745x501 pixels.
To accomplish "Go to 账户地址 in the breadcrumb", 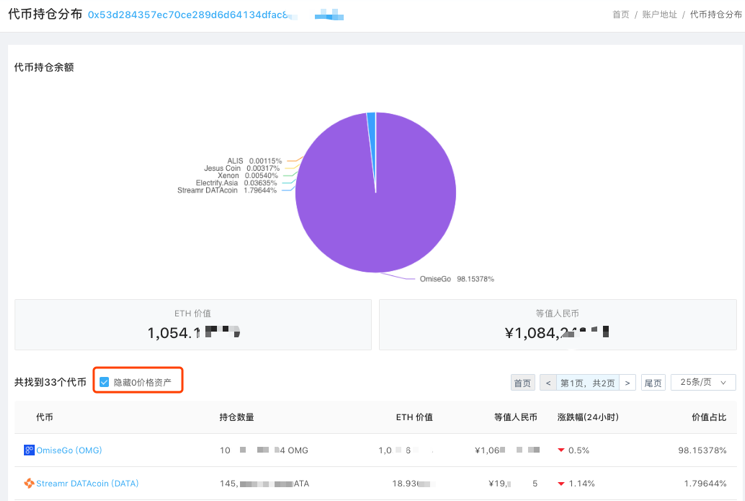I will point(659,15).
